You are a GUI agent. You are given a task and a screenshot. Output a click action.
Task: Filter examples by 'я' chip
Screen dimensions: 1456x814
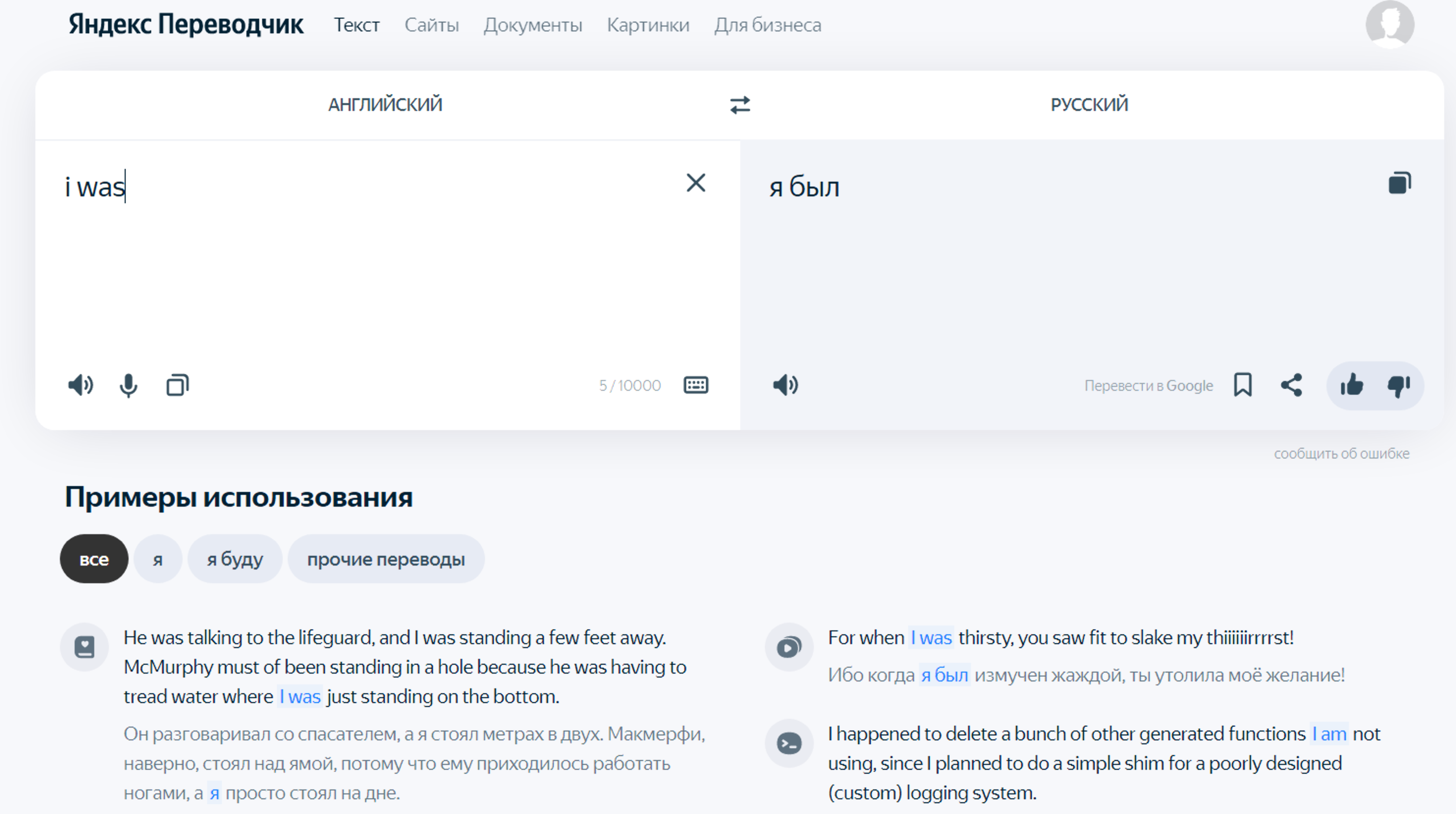(158, 559)
